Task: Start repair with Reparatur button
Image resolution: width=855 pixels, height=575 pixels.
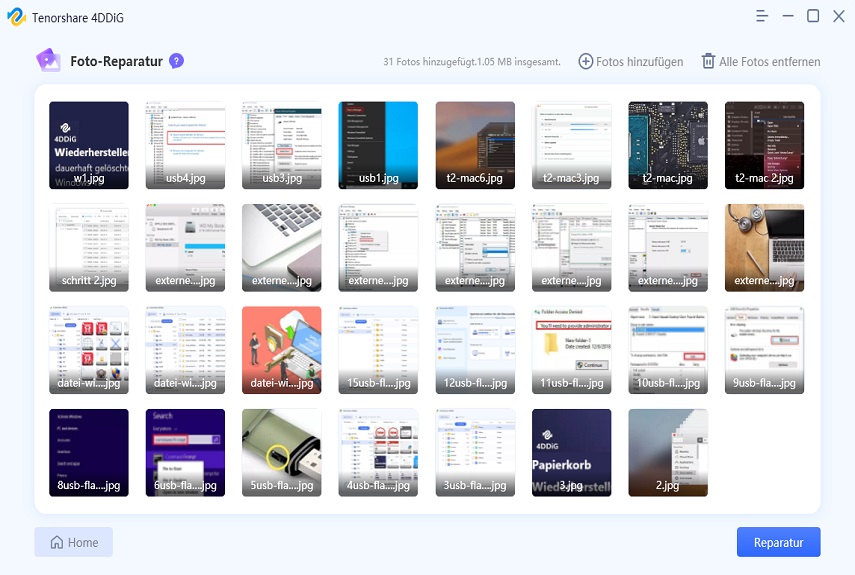Action: click(778, 542)
